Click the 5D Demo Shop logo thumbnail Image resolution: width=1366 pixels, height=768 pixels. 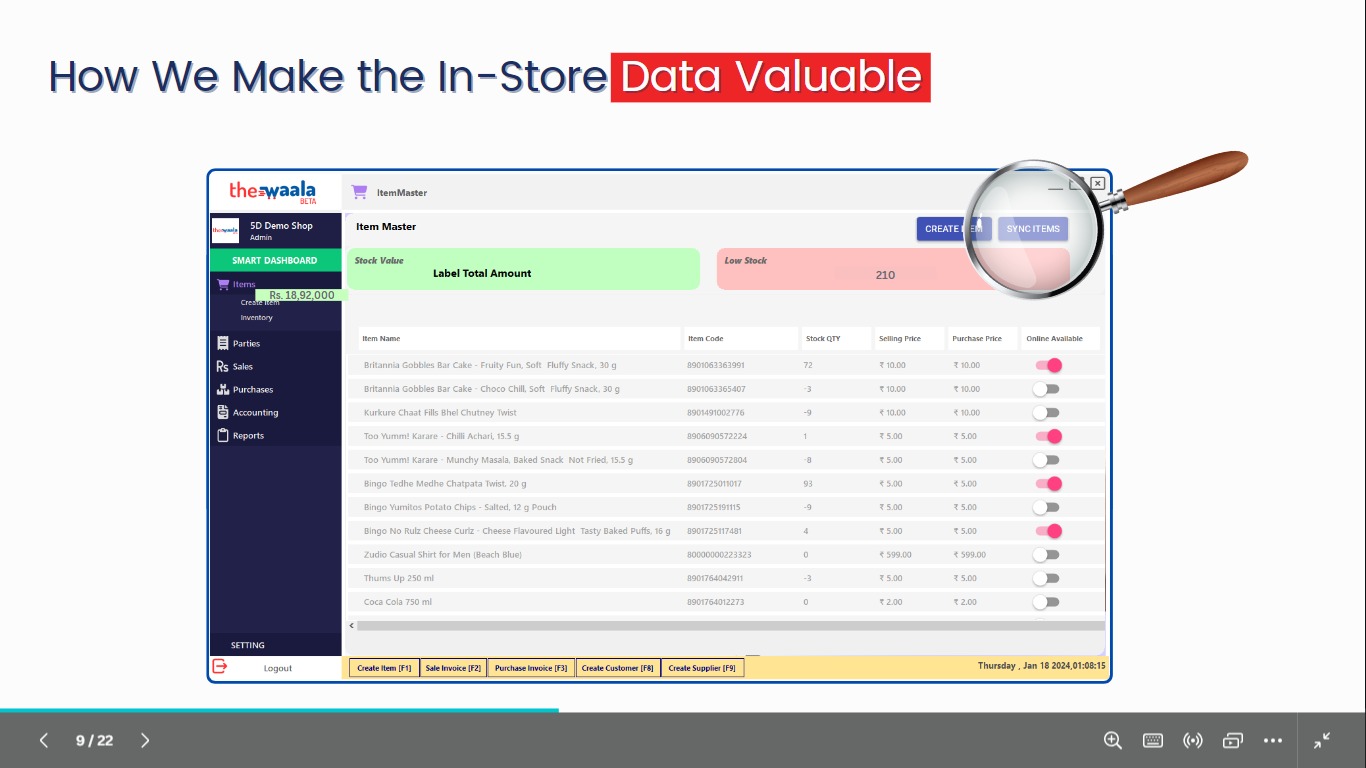(x=225, y=230)
